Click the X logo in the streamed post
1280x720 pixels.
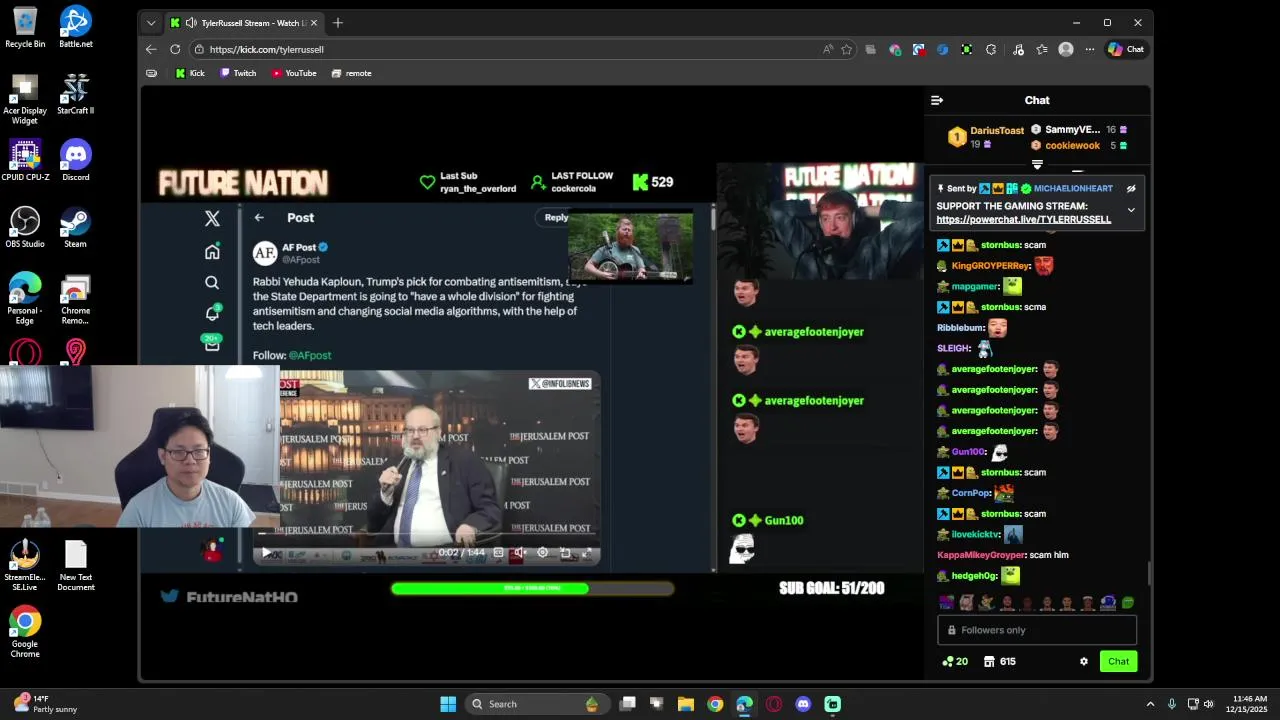coord(212,218)
